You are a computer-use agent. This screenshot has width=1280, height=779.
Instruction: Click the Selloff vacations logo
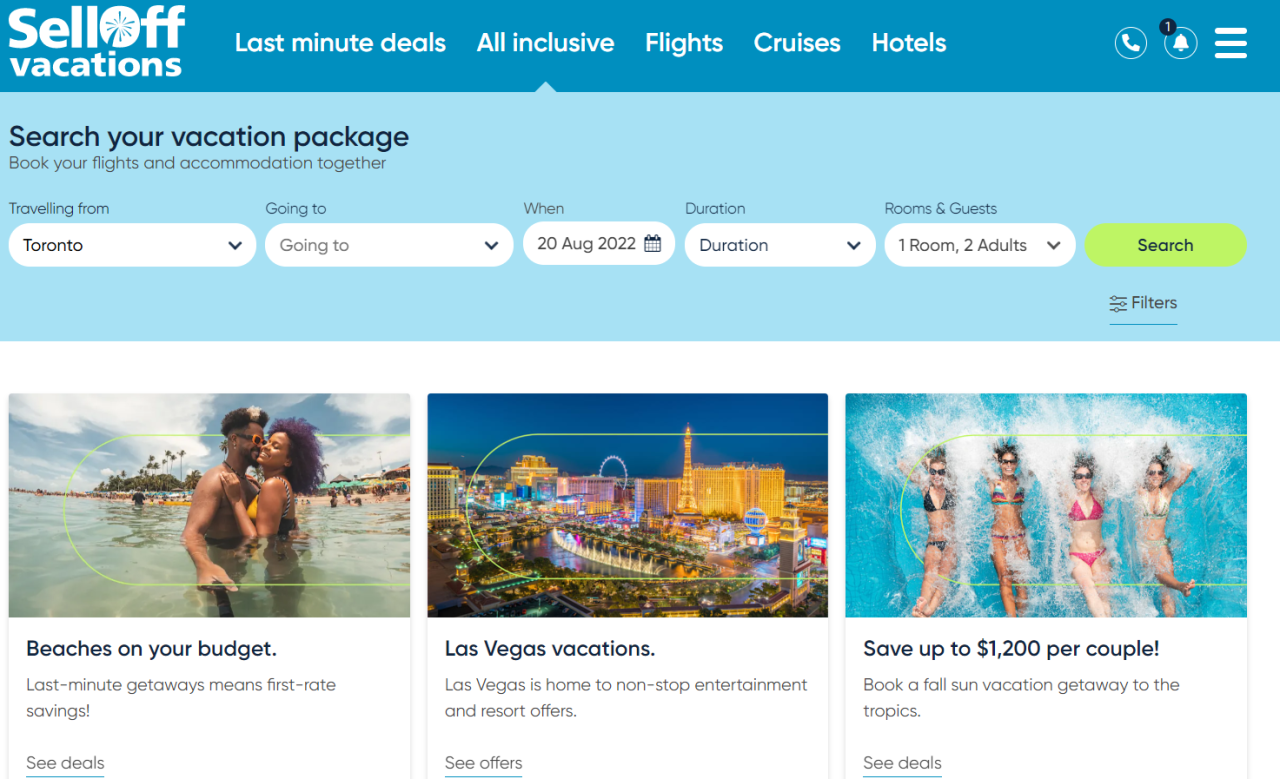tap(96, 41)
